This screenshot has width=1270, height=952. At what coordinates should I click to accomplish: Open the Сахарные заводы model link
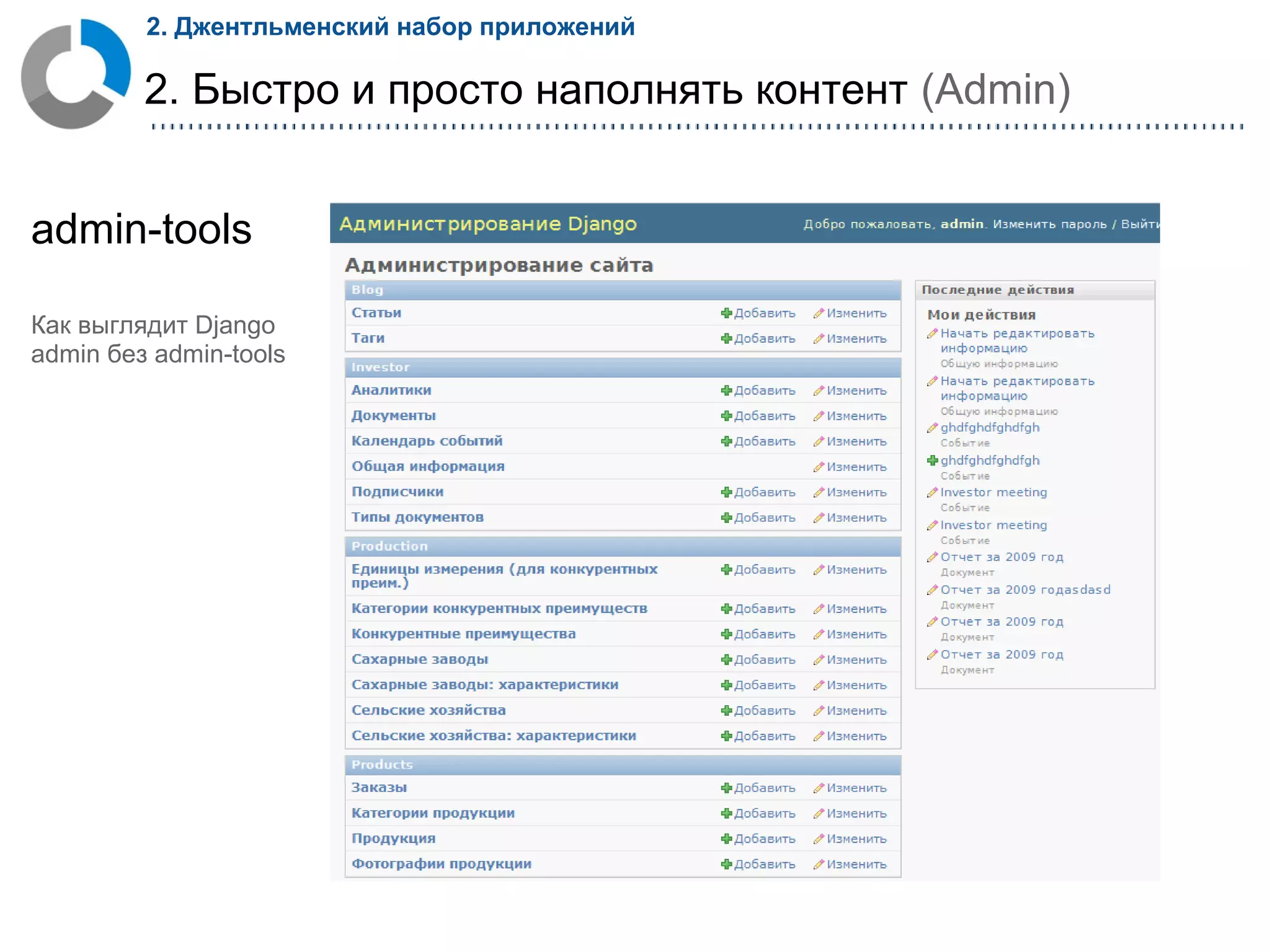point(420,659)
